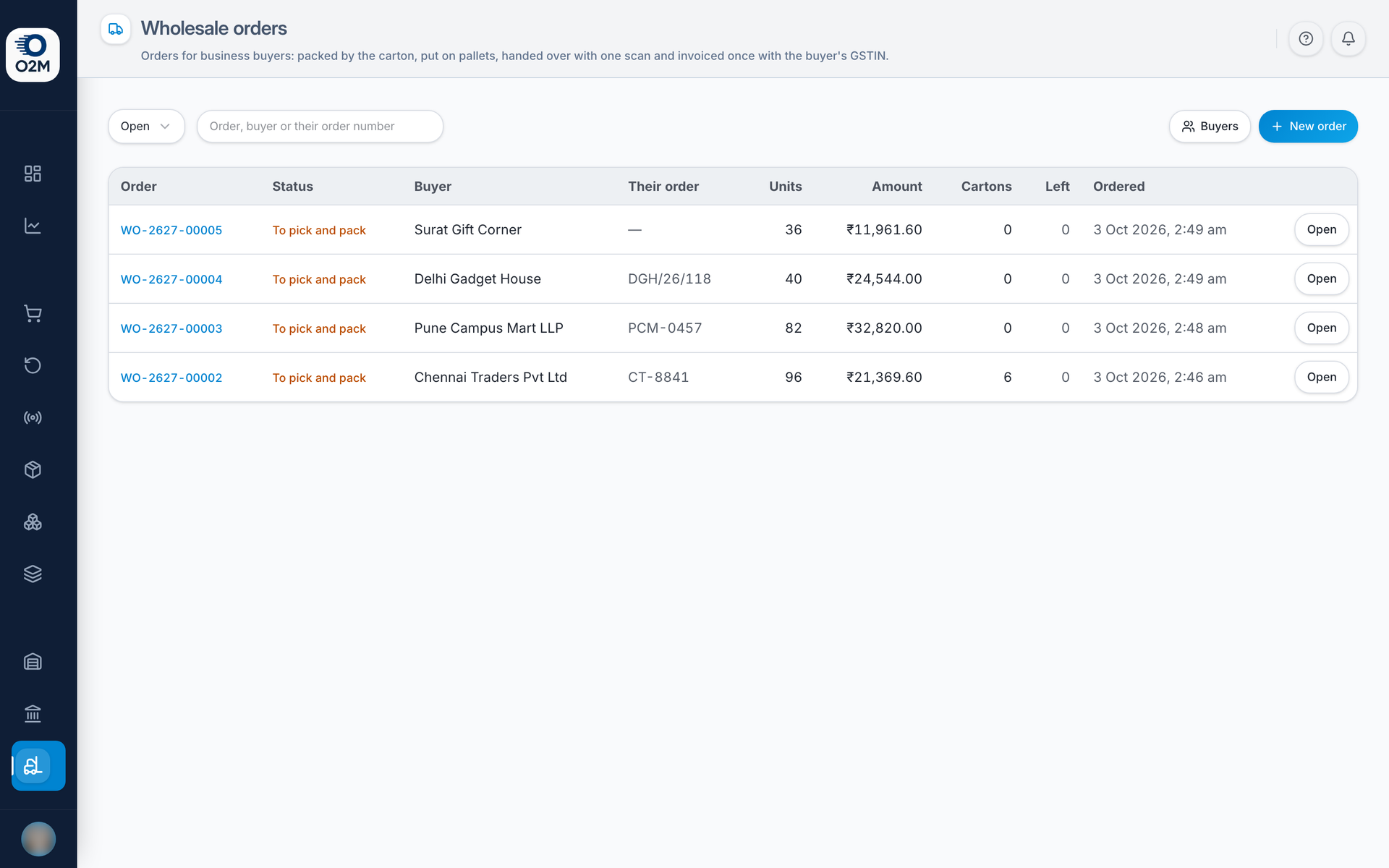
Task: Select the Chennai Traders Pvt Ltd buyer name
Action: (490, 377)
